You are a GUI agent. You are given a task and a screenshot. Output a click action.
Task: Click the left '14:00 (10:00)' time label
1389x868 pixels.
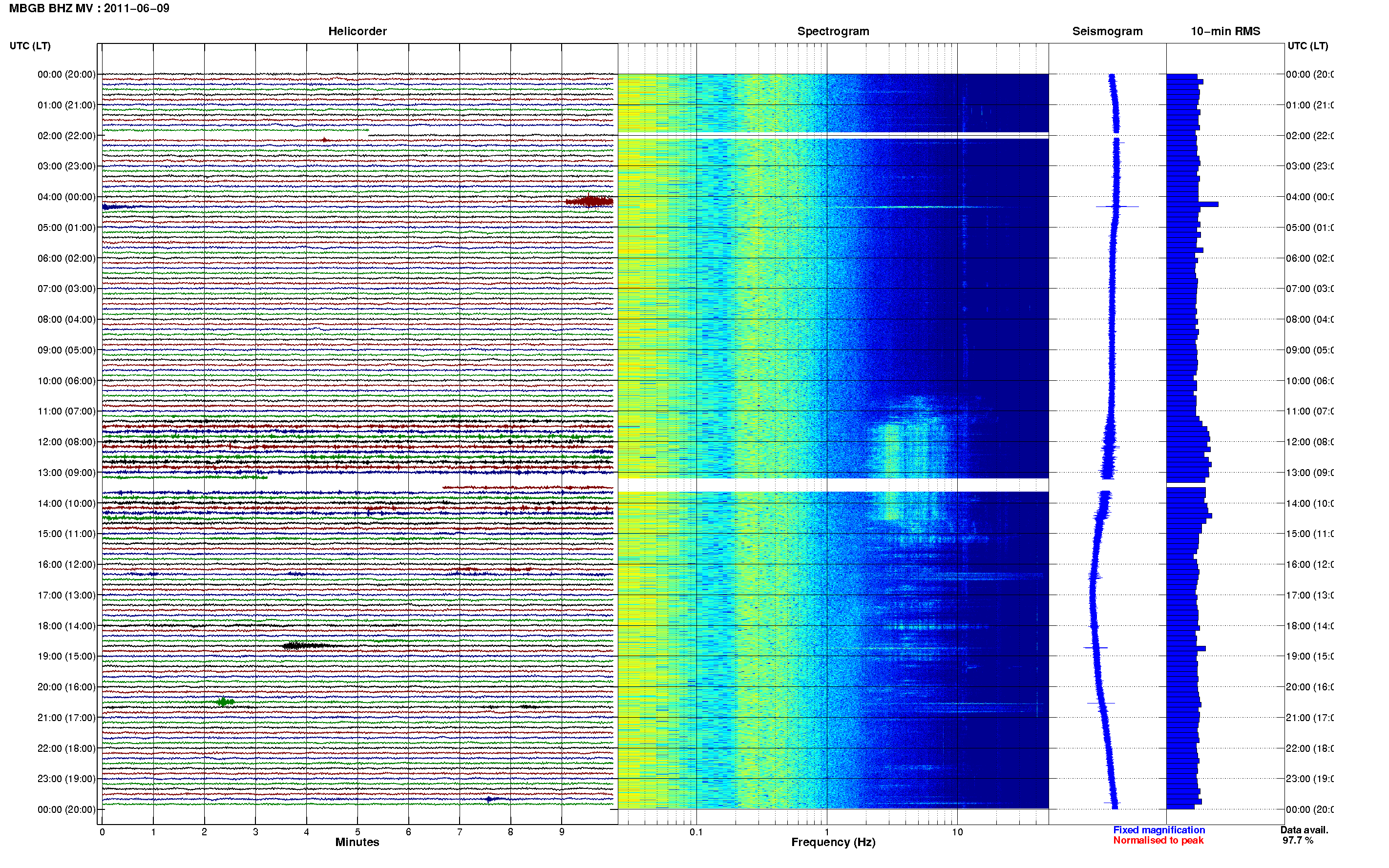click(x=66, y=503)
